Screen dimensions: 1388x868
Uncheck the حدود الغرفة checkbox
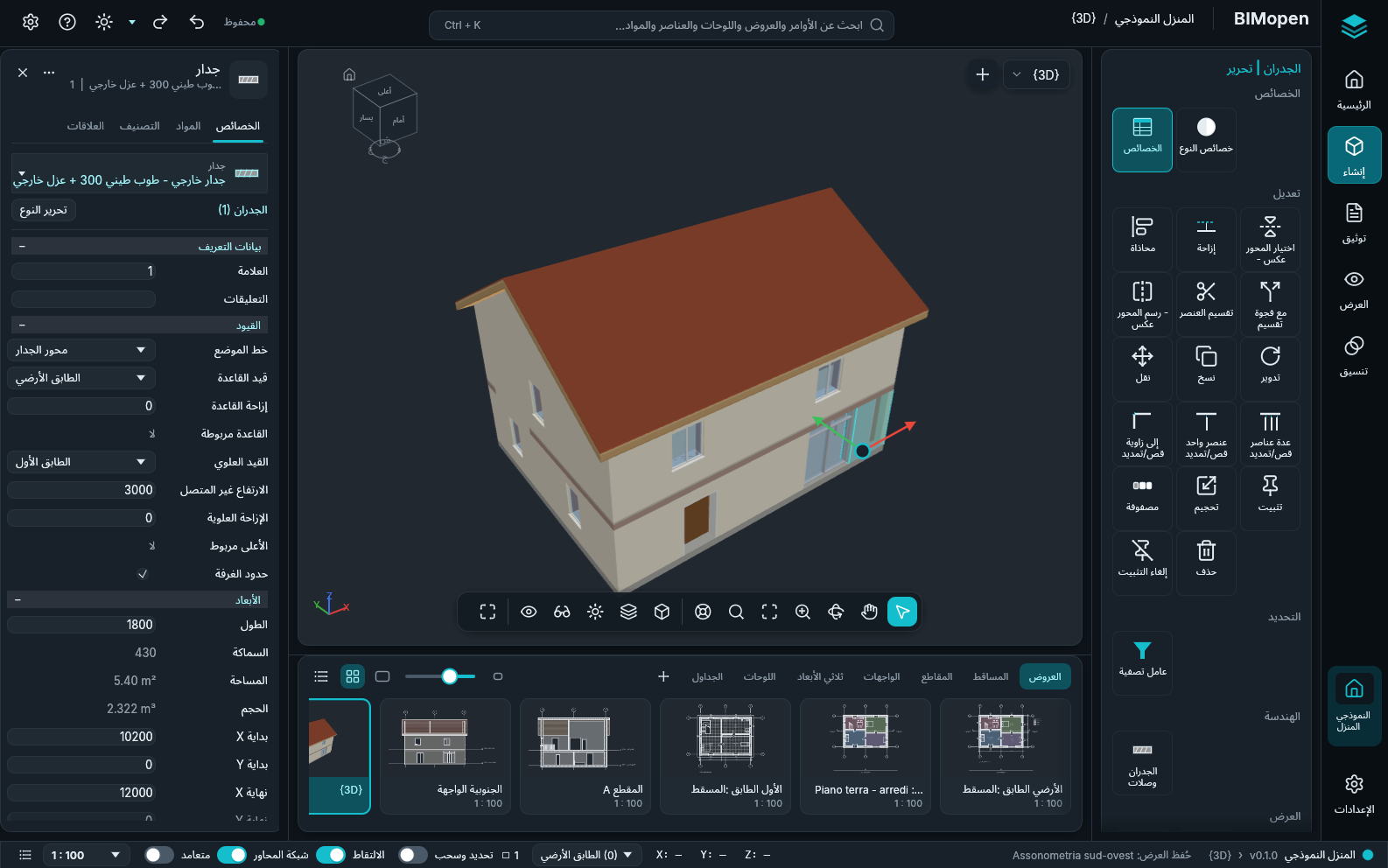(x=143, y=574)
